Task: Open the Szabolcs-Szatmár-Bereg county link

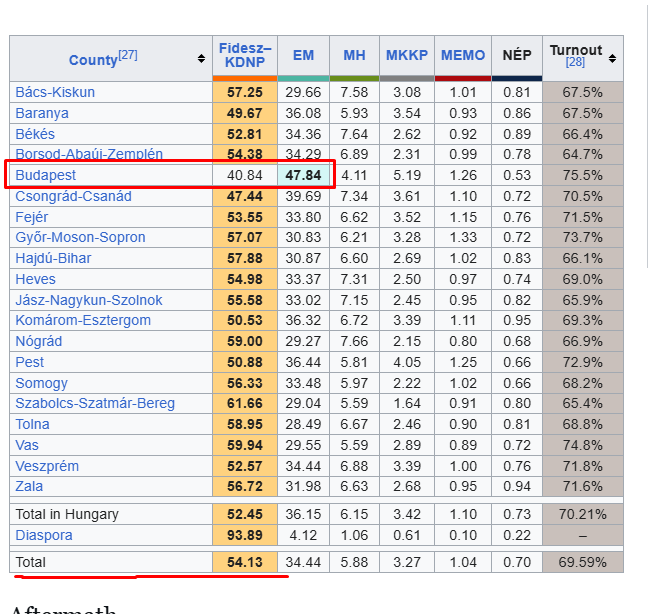Action: 95,403
